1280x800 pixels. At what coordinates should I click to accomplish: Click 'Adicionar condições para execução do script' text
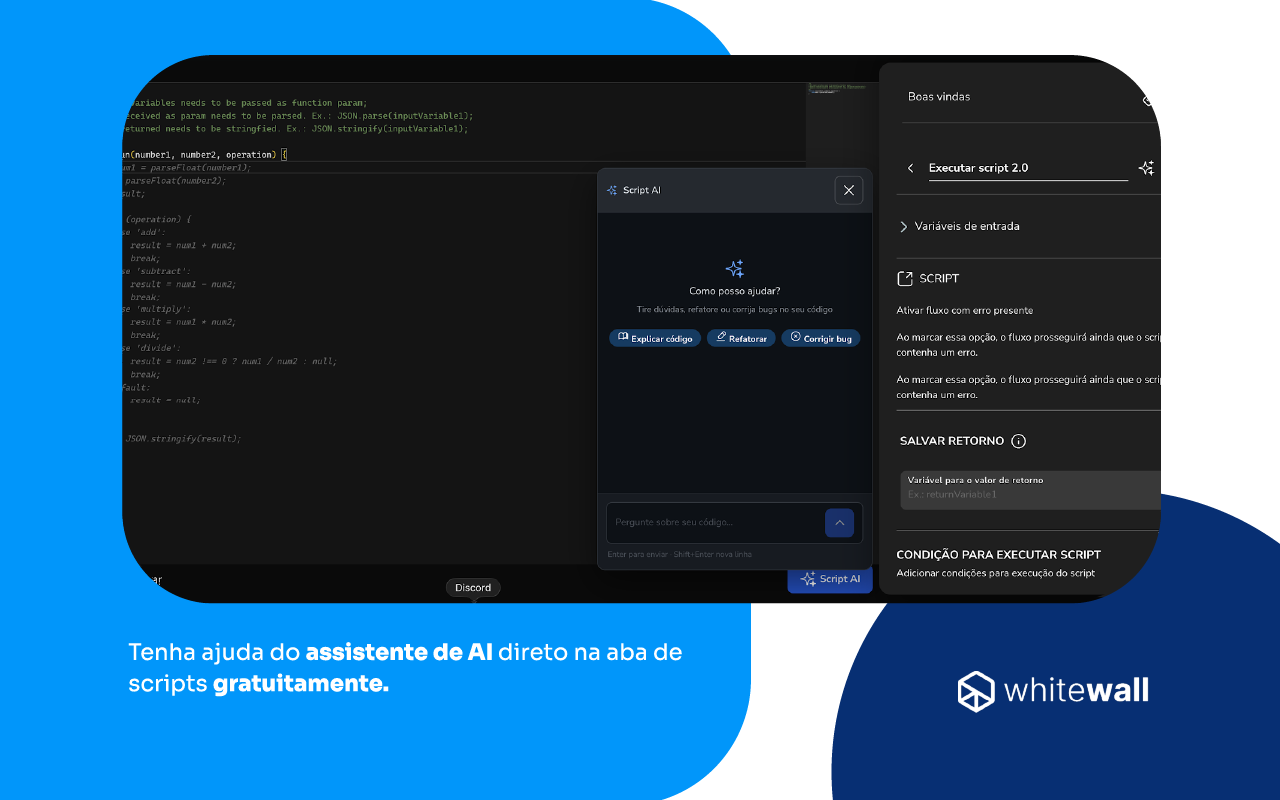995,573
